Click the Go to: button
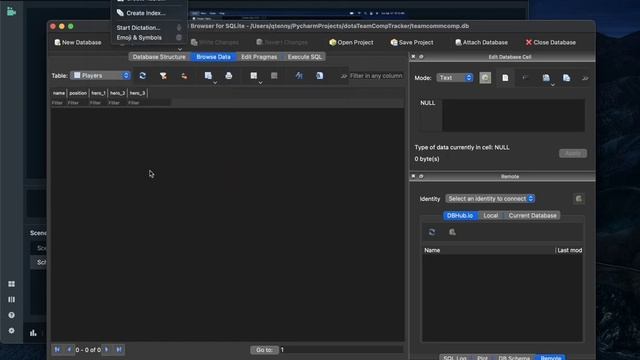Screen dimensions: 640x360 (x=264, y=350)
